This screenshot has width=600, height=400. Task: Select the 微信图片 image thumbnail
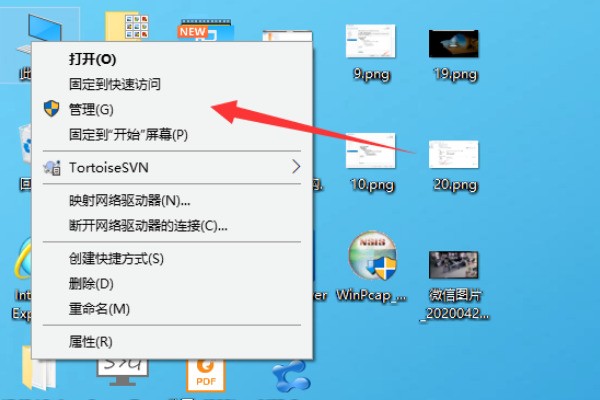pyautogui.click(x=453, y=265)
